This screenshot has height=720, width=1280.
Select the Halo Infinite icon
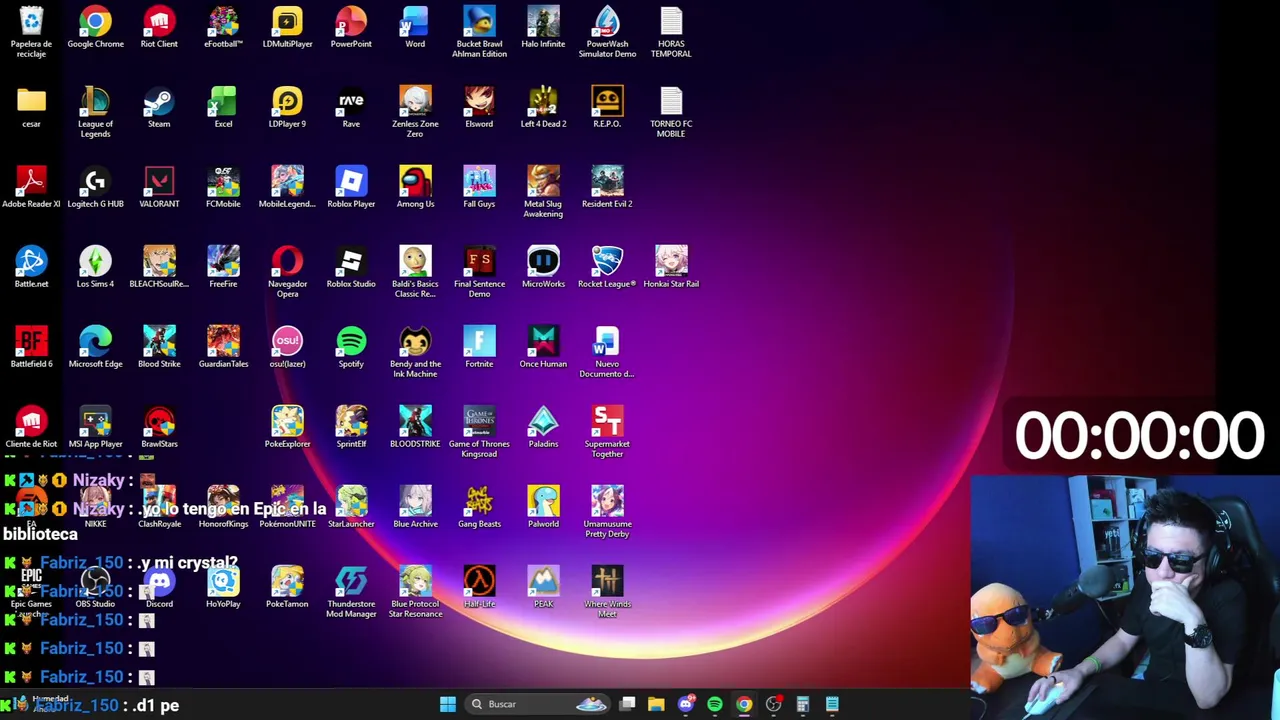tap(543, 28)
